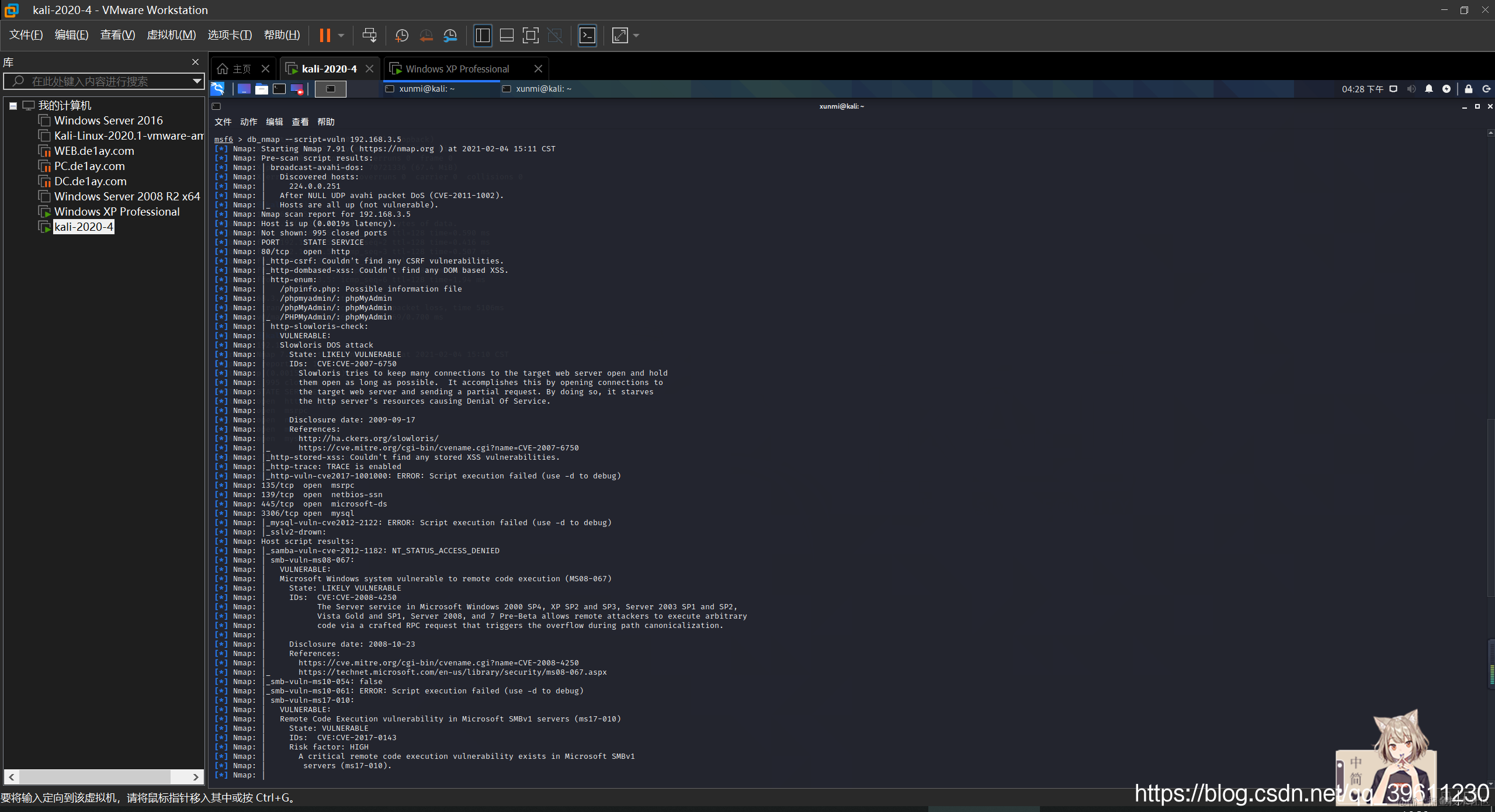1495x812 pixels.
Task: Open the Kali panel file manager icon
Action: coord(262,89)
